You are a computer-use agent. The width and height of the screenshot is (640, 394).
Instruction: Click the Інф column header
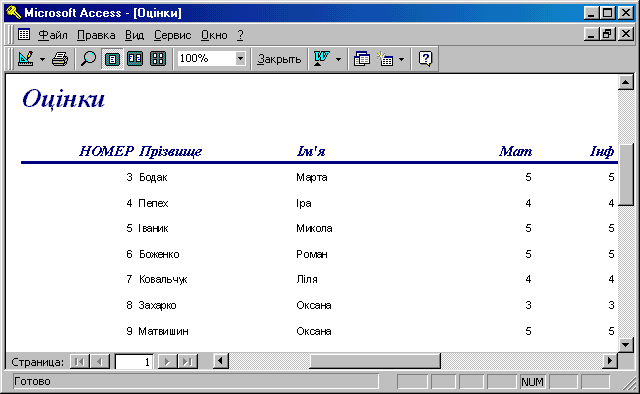pyautogui.click(x=602, y=151)
